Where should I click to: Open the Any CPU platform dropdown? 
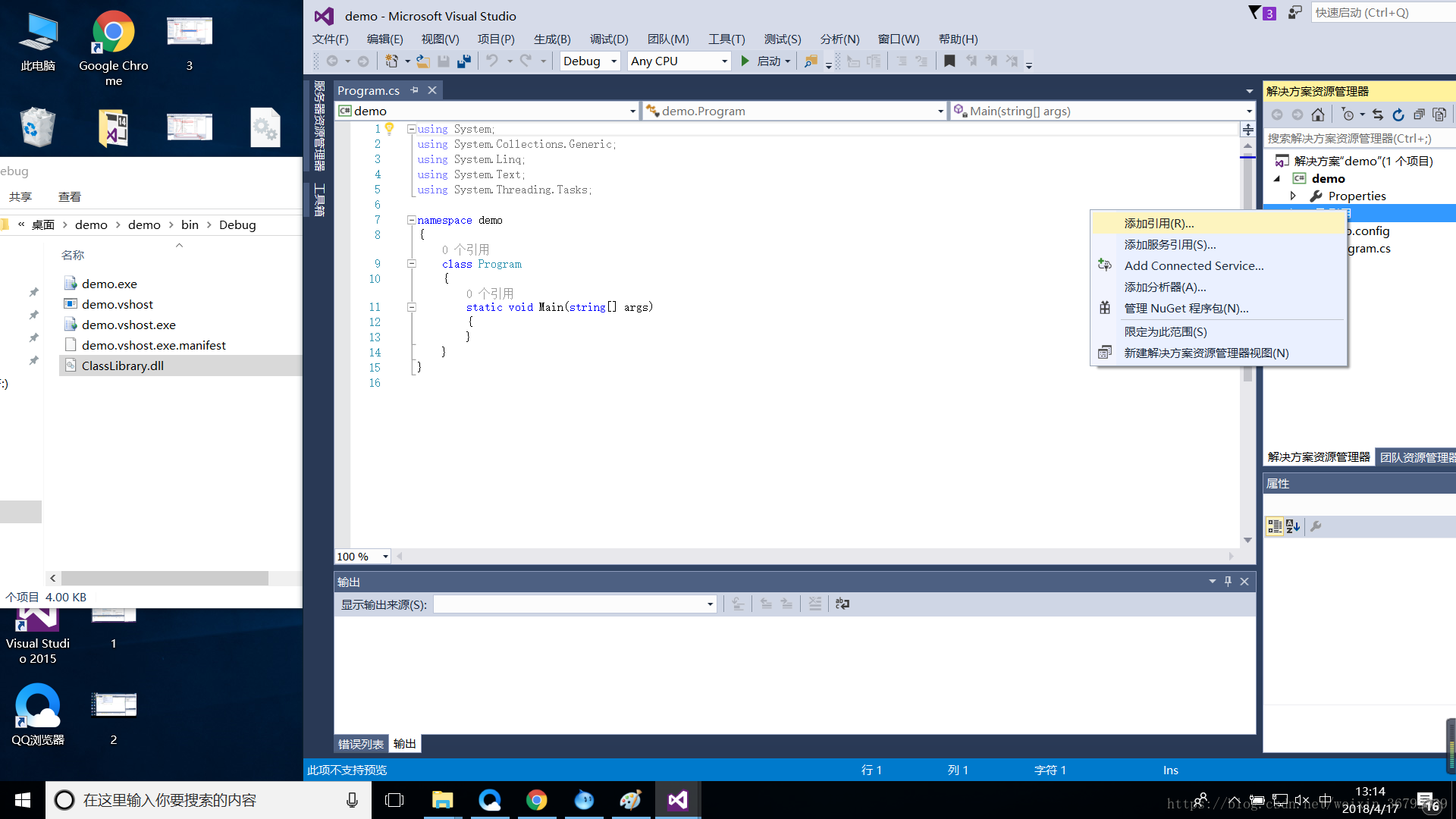(724, 61)
